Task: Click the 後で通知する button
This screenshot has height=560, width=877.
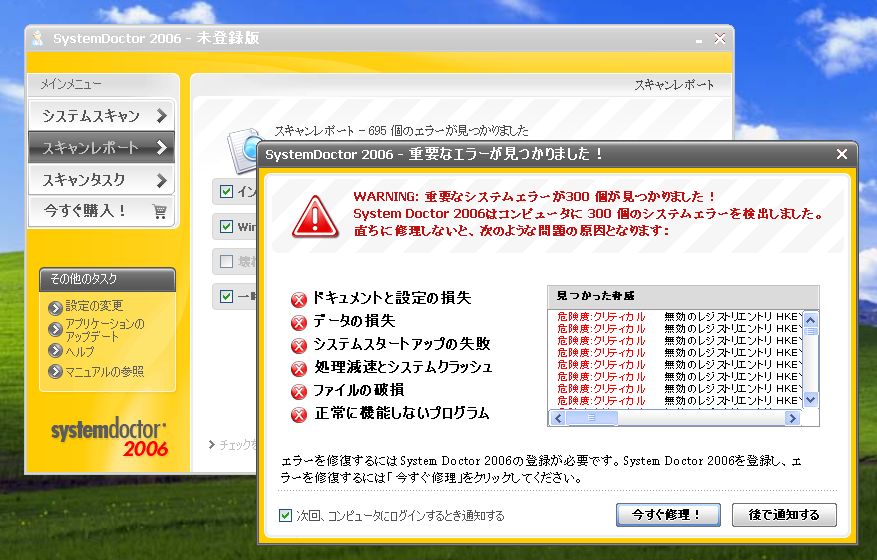Action: (x=784, y=515)
